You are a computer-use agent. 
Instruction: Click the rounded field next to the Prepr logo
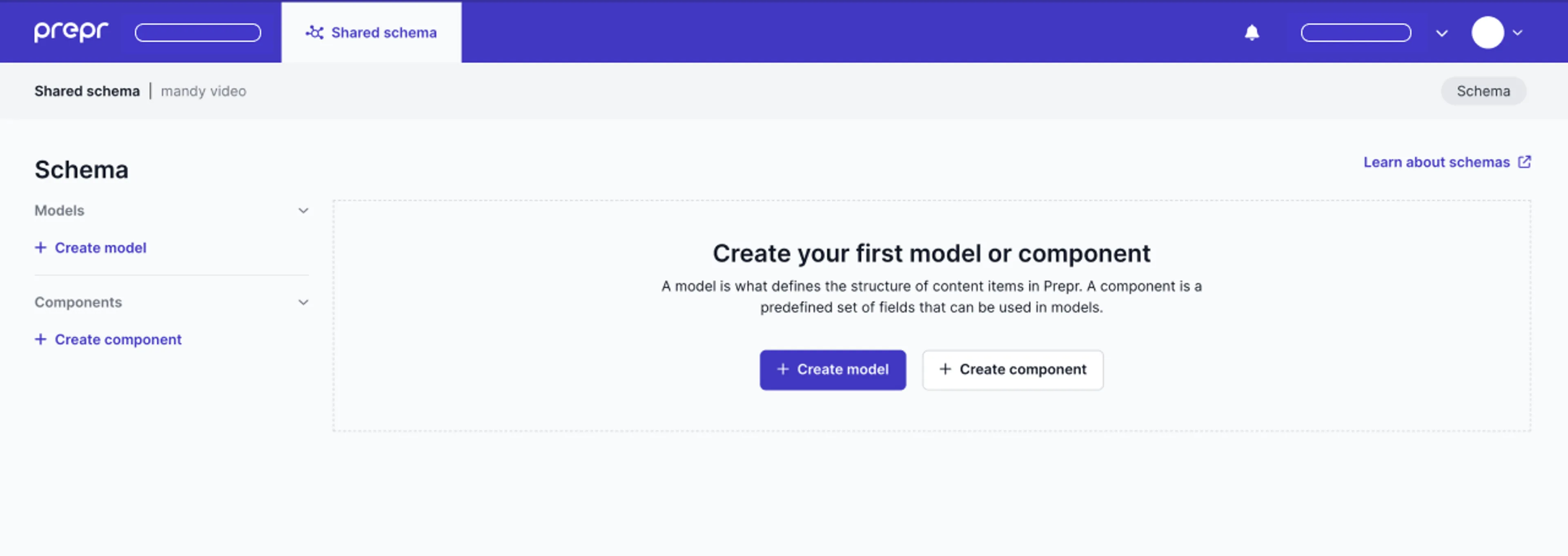coord(198,33)
